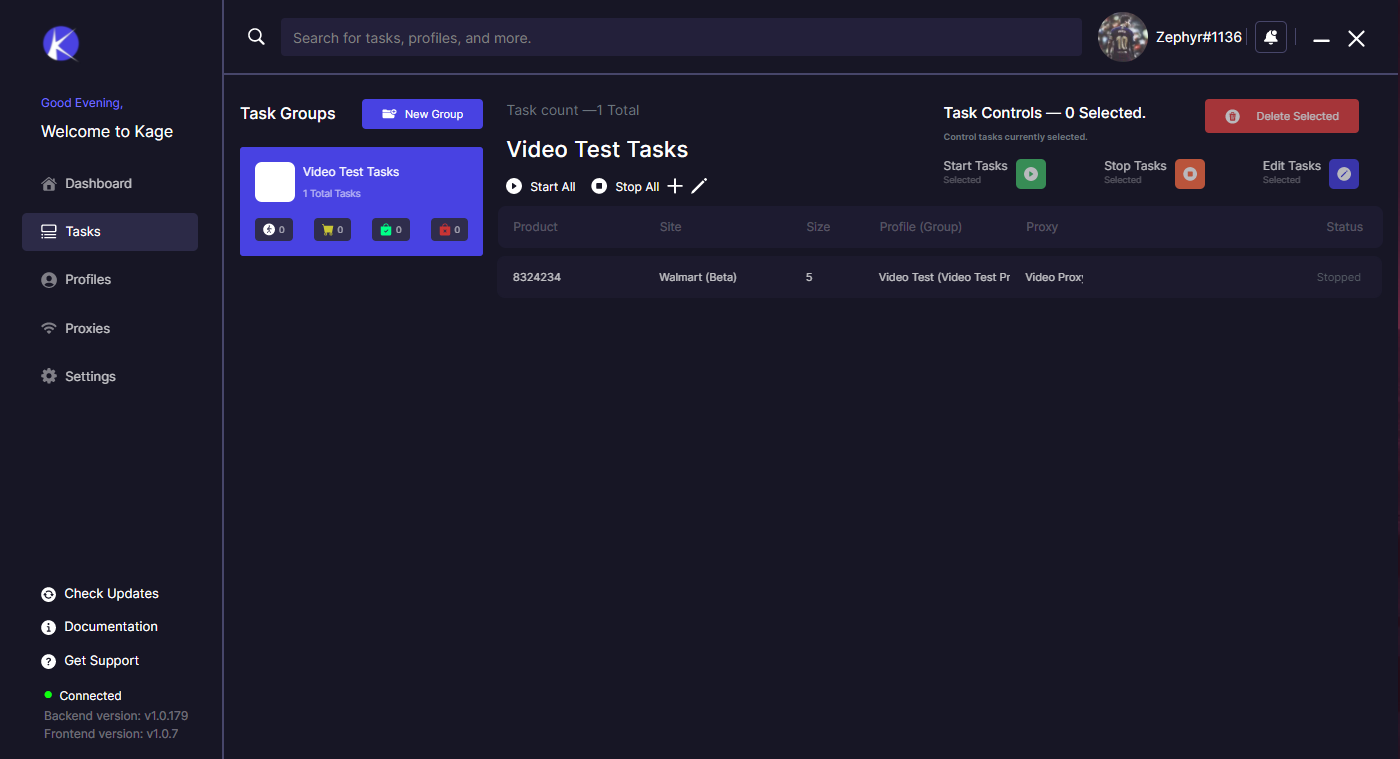The height and width of the screenshot is (759, 1400).
Task: Click the yellow cart counter badge
Action: (332, 230)
